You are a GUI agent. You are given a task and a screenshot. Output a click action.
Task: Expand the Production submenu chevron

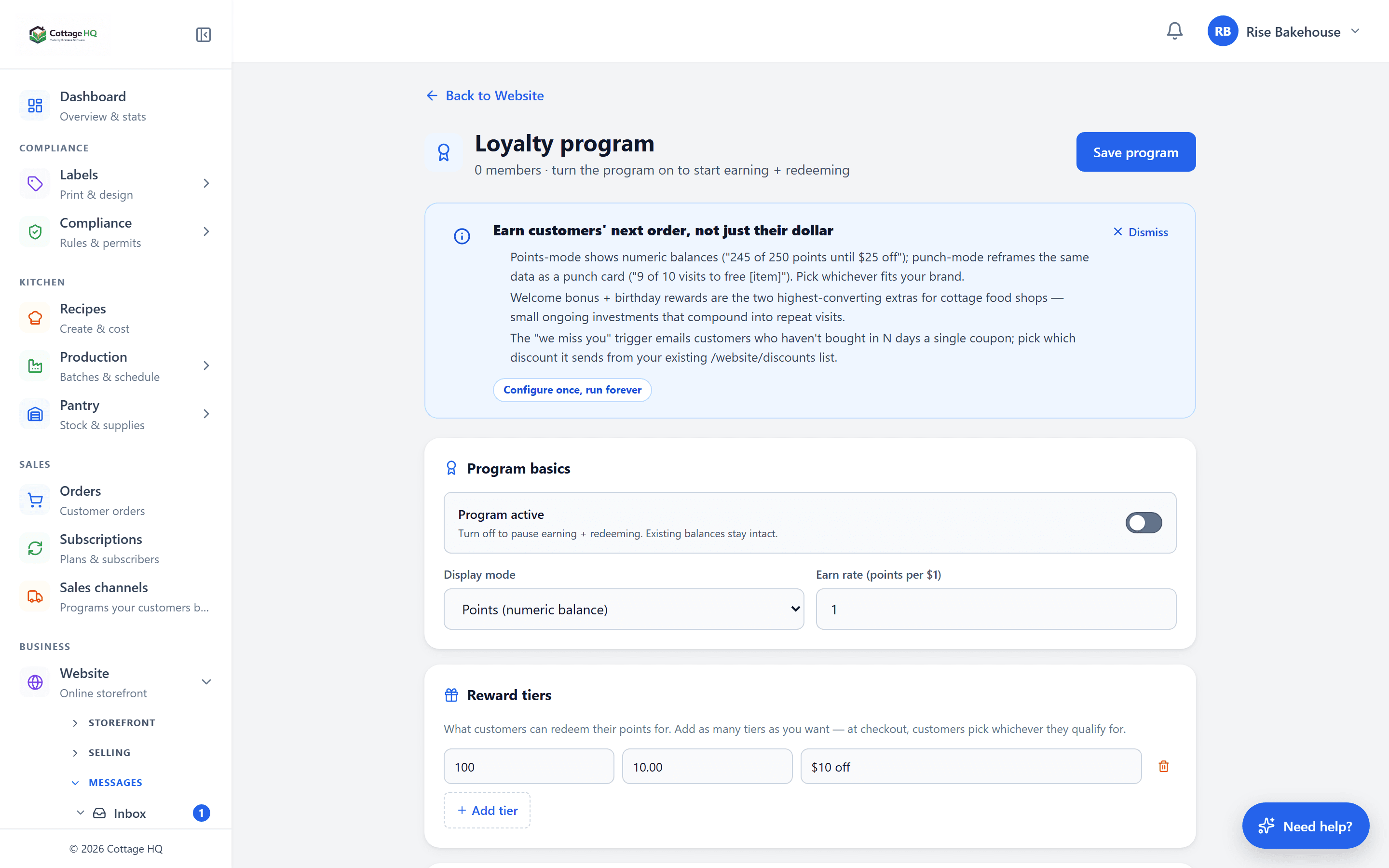tap(206, 366)
